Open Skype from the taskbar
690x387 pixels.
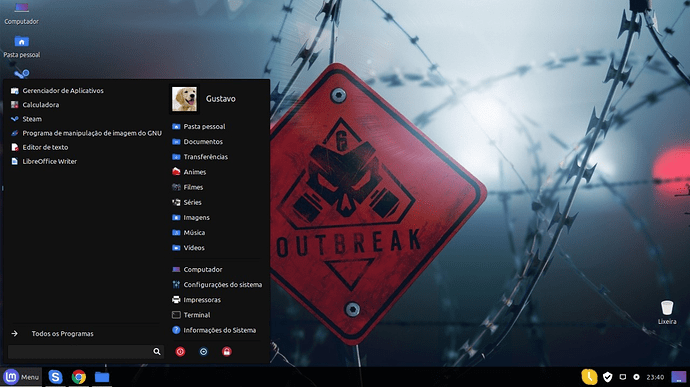(55, 377)
